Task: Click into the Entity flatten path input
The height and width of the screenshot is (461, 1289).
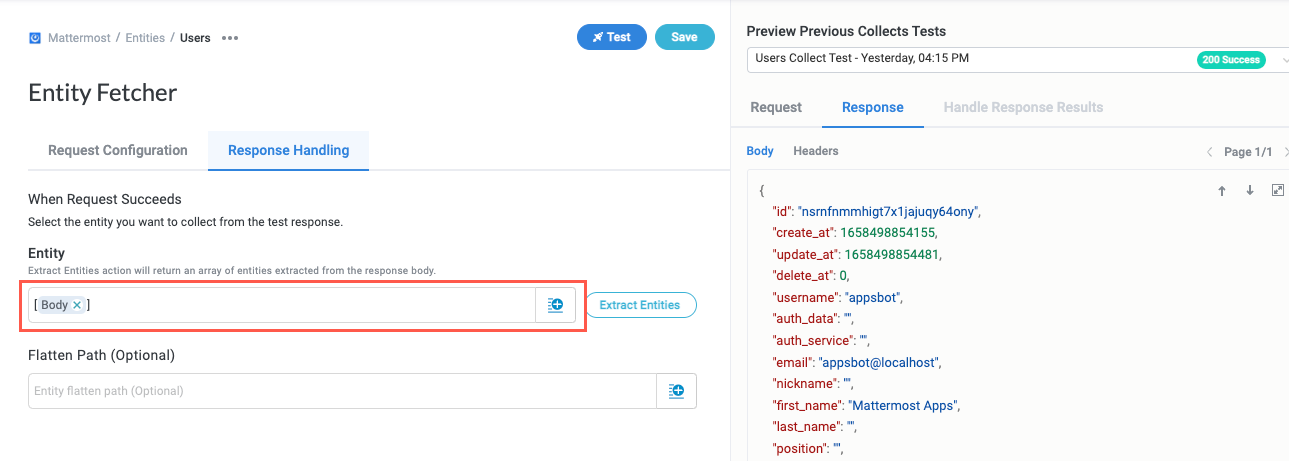Action: click(x=340, y=391)
